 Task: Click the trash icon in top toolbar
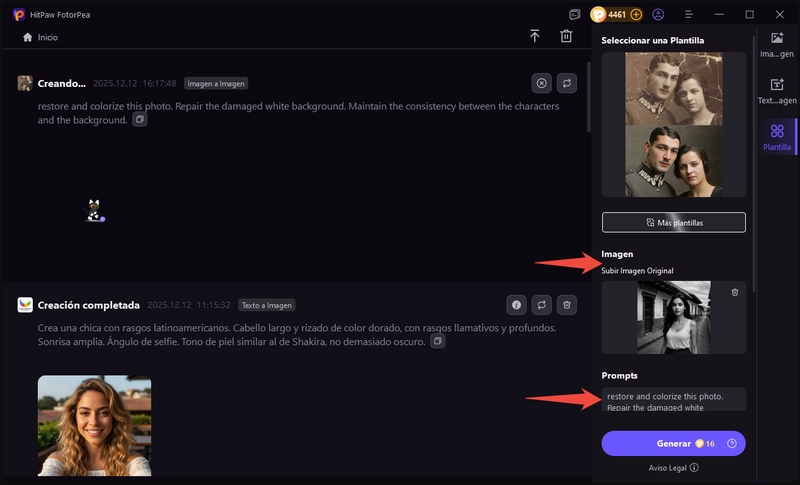(566, 36)
